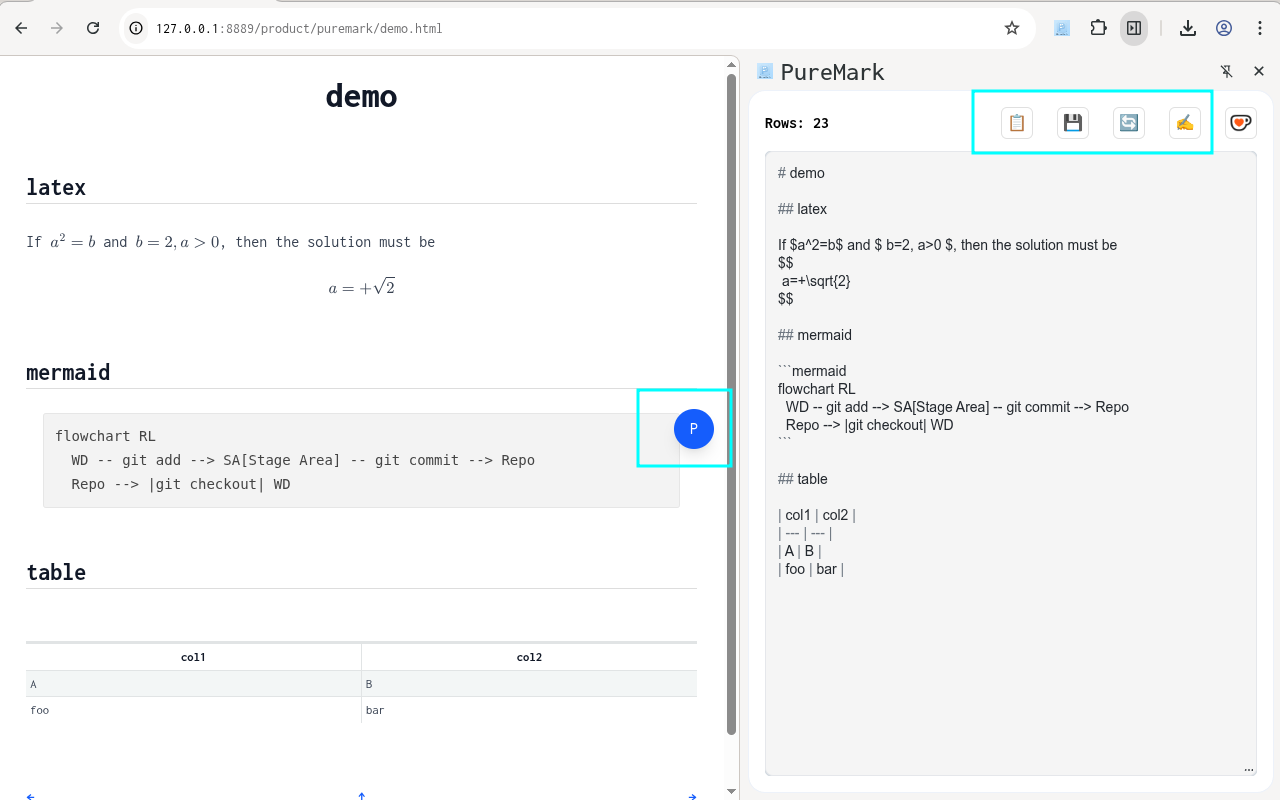Close the PureMark side panel
This screenshot has height=800, width=1280.
1259,71
